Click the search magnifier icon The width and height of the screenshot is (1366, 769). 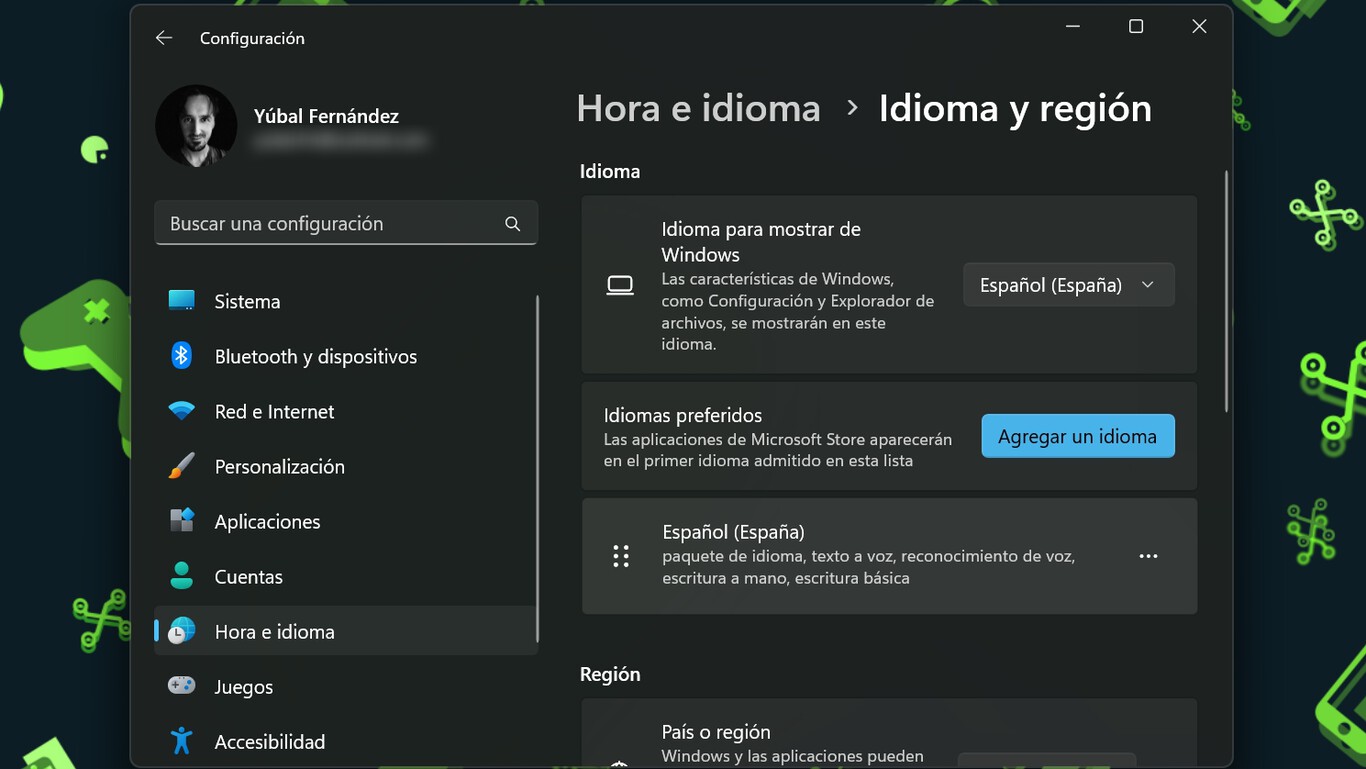[512, 223]
